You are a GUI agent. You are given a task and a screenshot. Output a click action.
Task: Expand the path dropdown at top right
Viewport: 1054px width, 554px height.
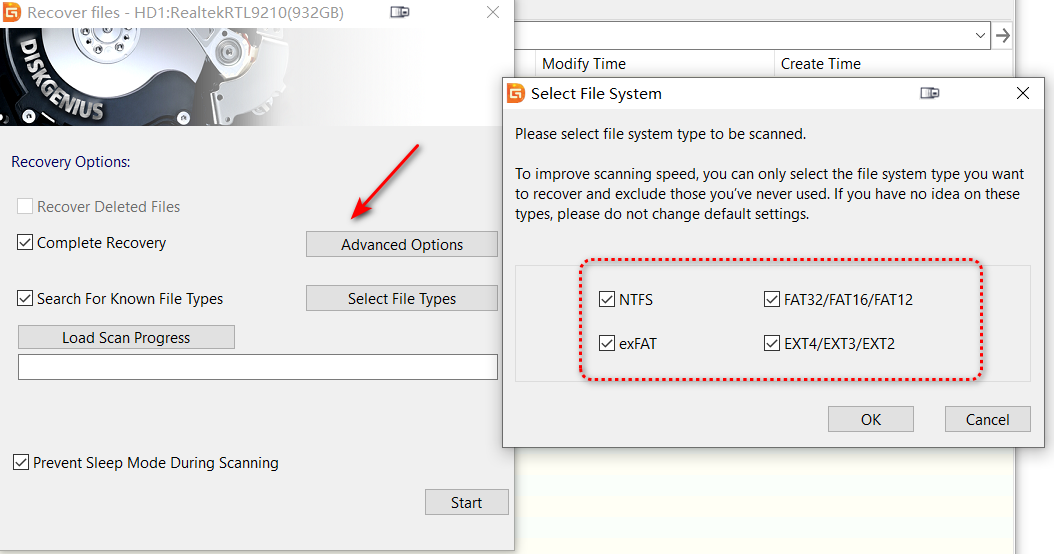pyautogui.click(x=980, y=35)
